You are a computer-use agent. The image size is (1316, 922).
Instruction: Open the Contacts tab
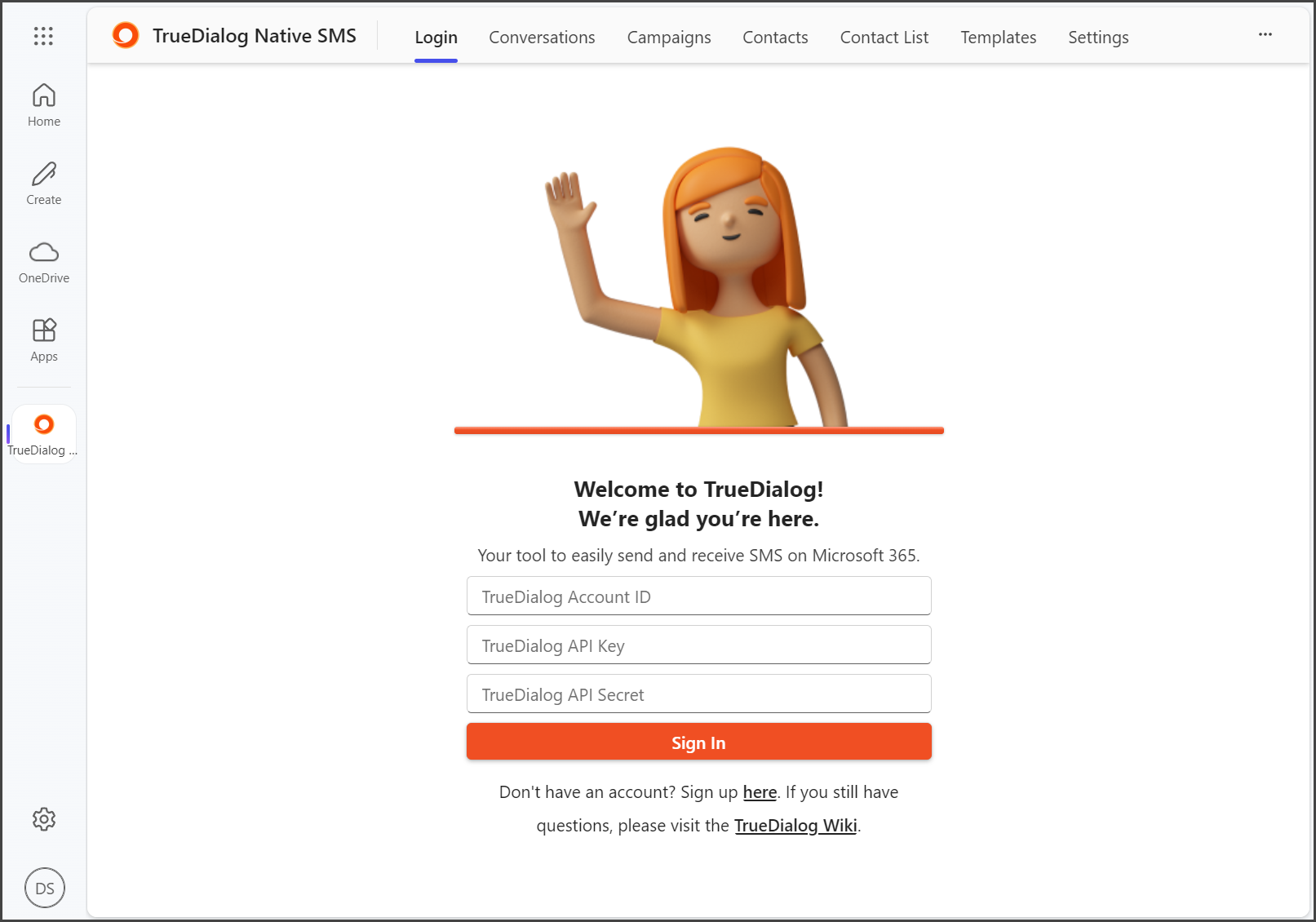[775, 38]
